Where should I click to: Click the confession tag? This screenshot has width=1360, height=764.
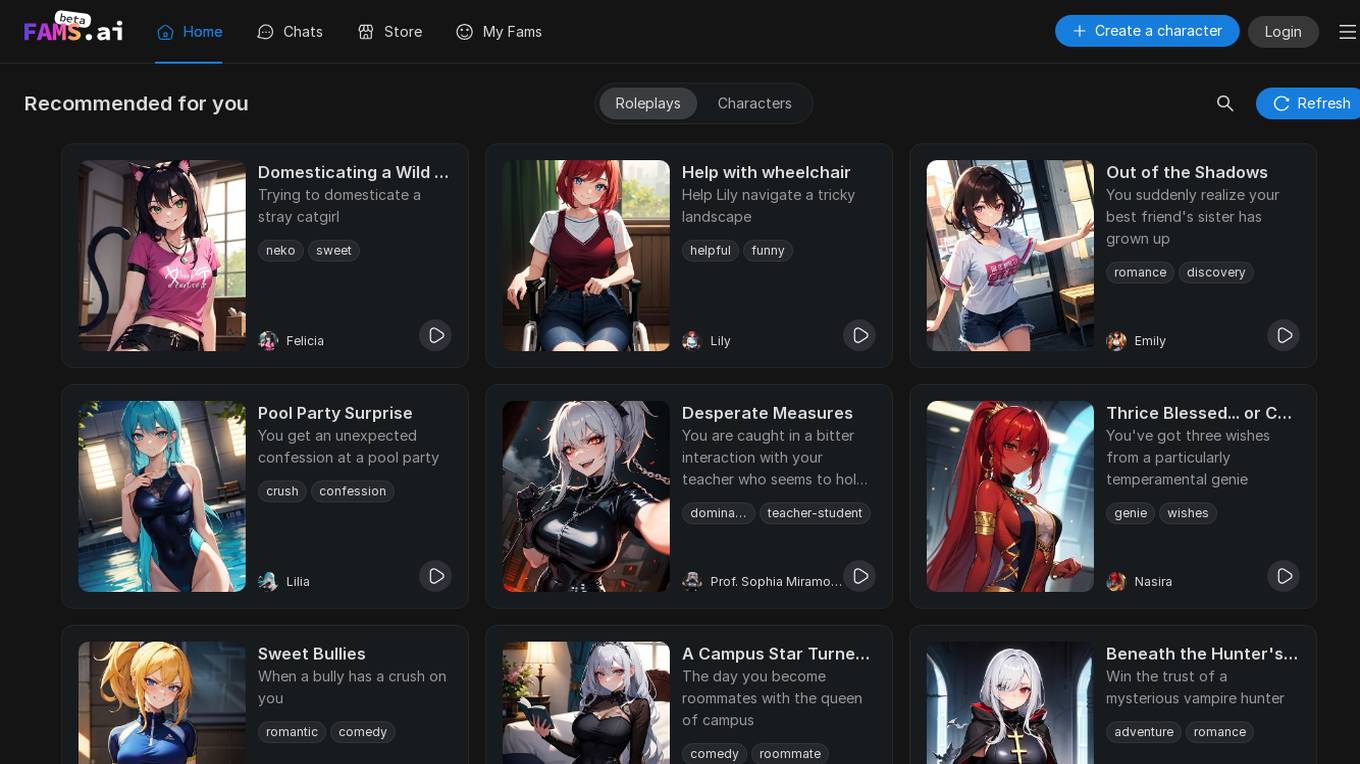(x=352, y=492)
